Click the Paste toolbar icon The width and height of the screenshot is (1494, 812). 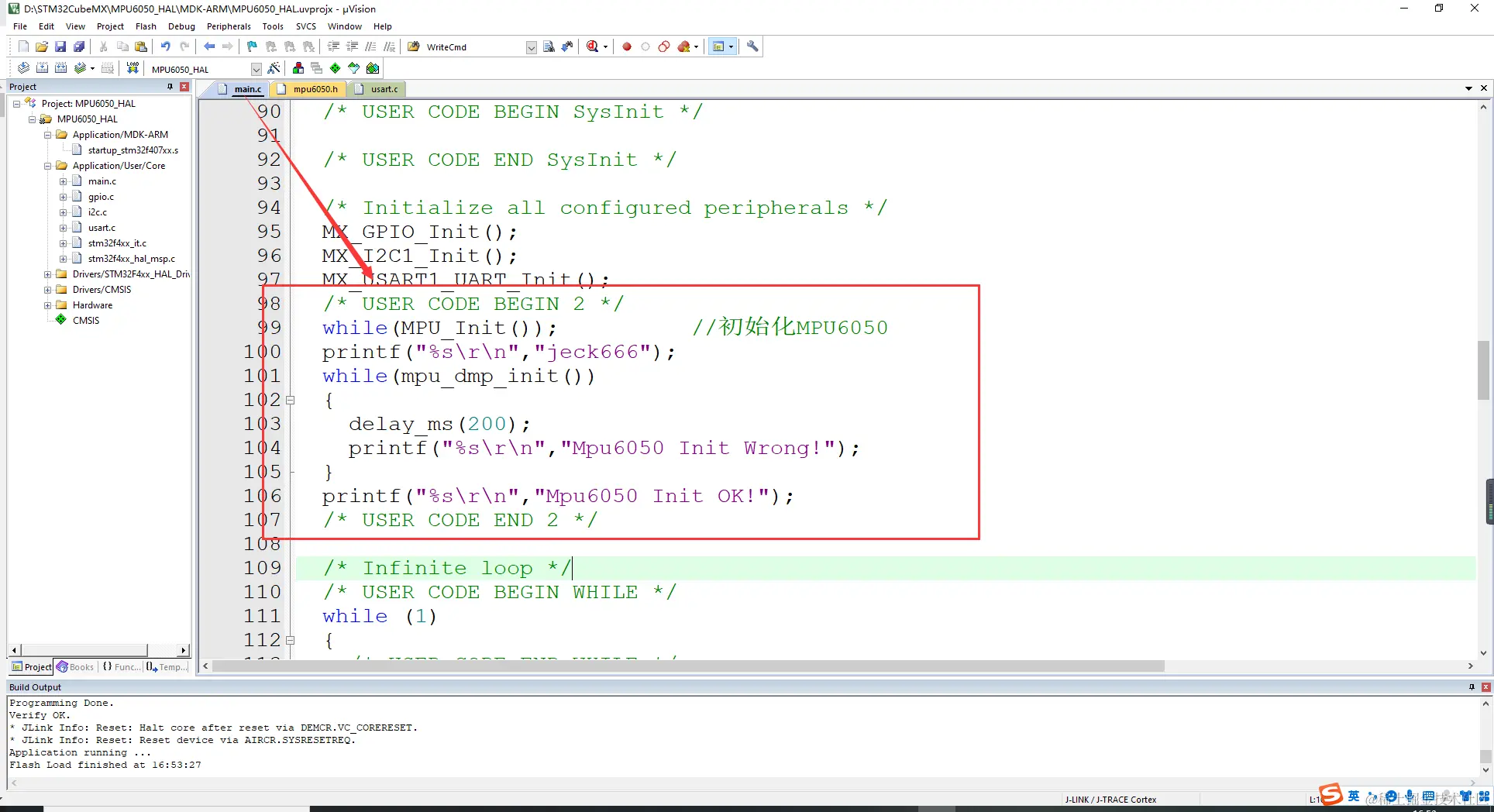[x=141, y=46]
